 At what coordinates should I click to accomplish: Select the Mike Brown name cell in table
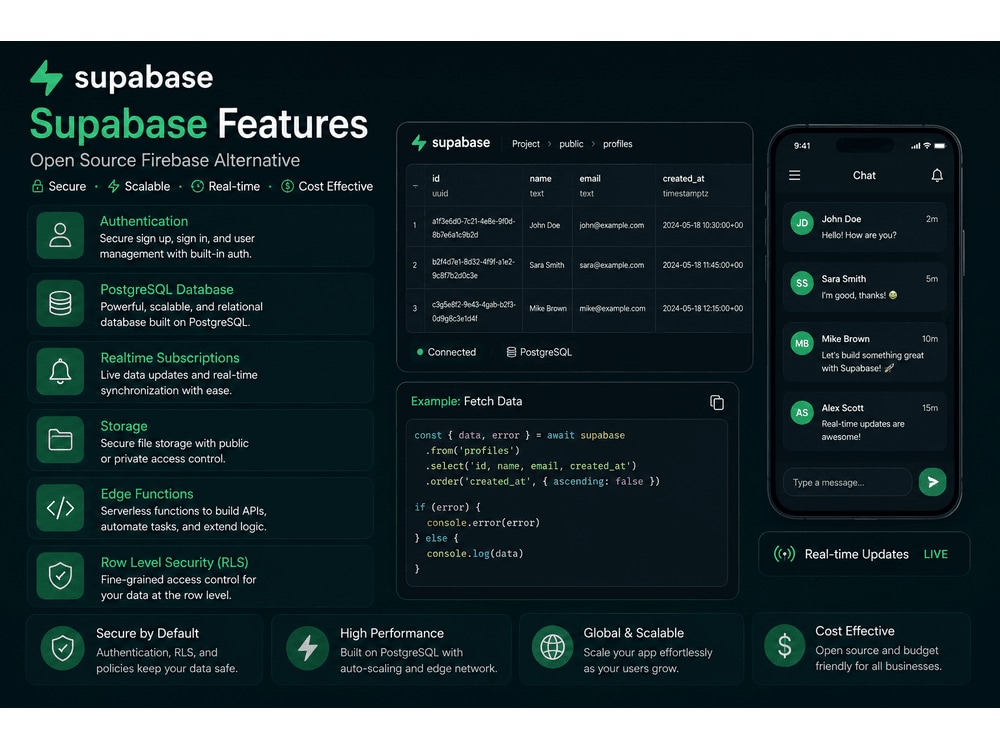[548, 308]
